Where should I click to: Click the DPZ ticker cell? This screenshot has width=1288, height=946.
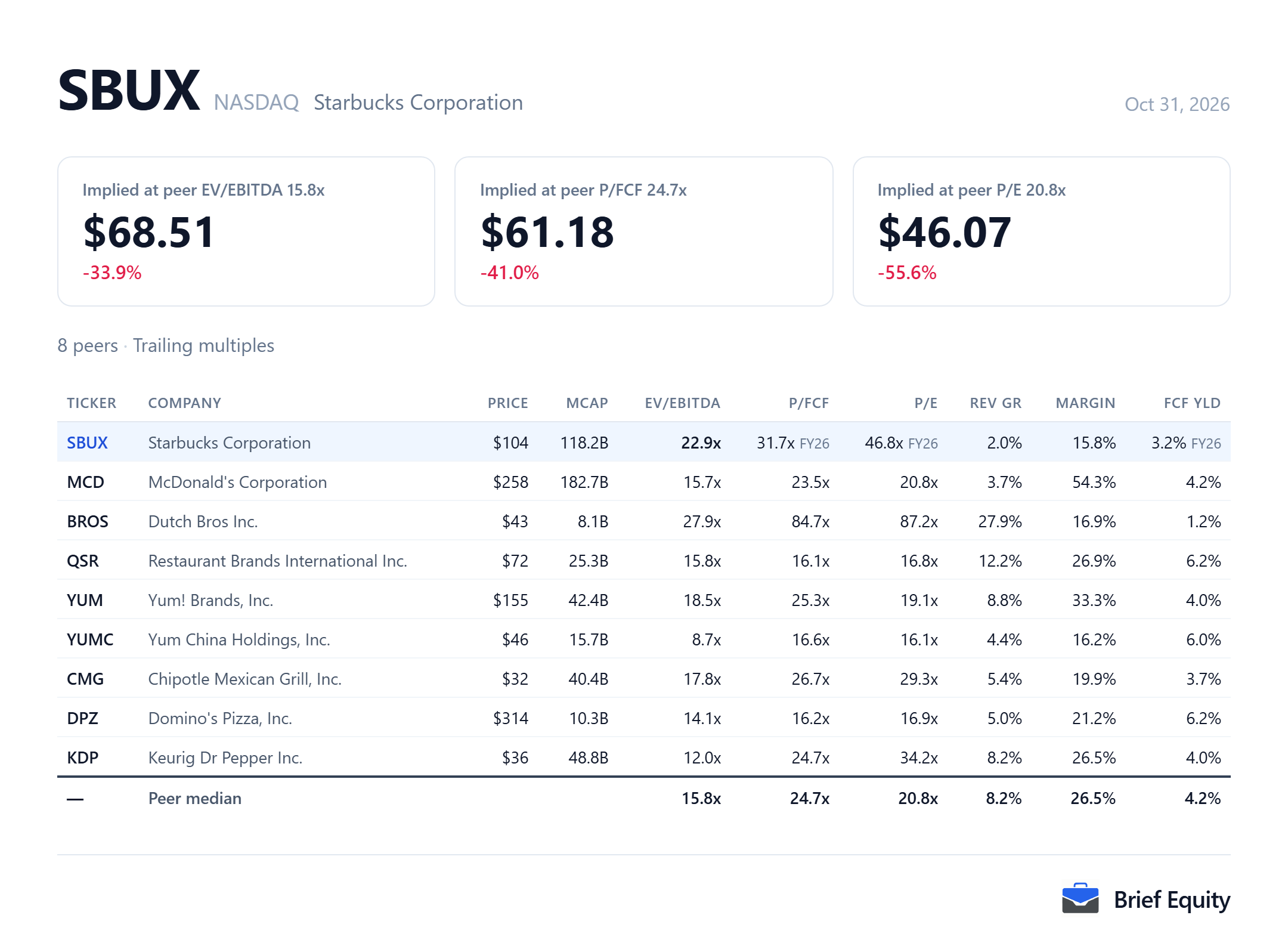point(82,718)
